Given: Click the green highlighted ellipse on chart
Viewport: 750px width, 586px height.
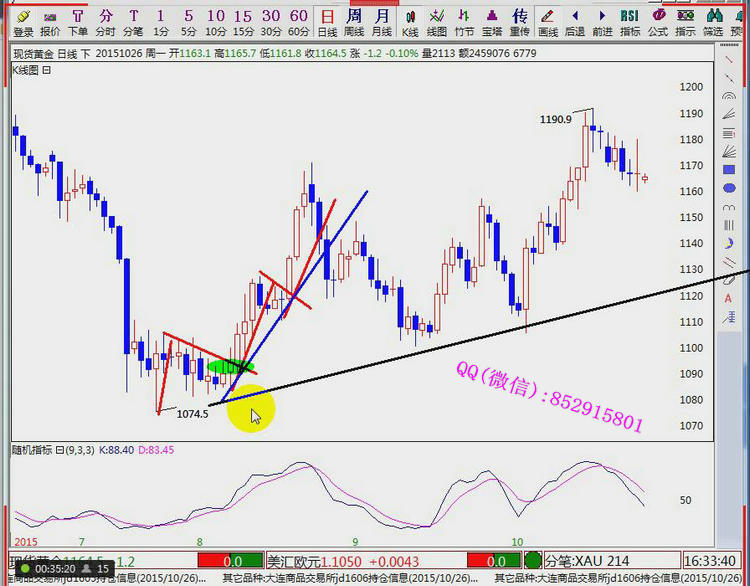Looking at the screenshot, I should pos(228,367).
